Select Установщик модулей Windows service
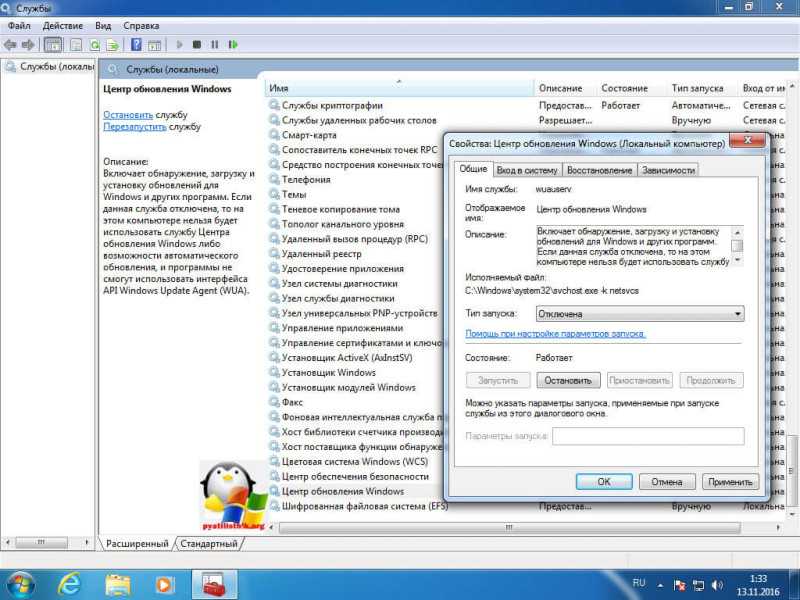 348,387
